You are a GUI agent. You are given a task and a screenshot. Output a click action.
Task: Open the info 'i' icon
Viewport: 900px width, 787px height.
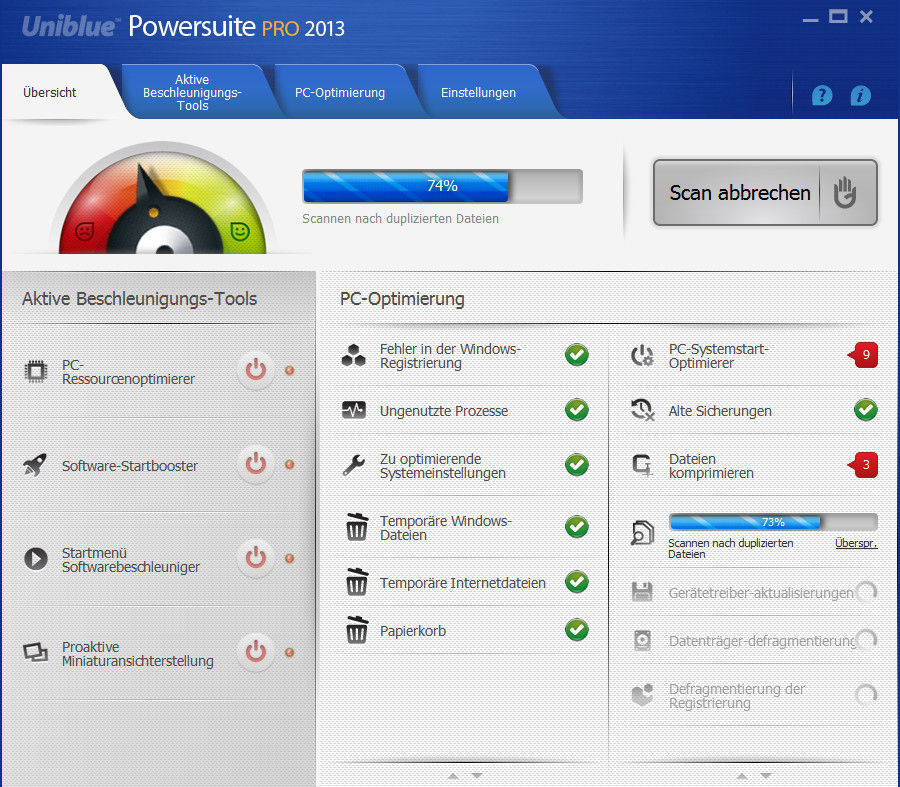860,95
